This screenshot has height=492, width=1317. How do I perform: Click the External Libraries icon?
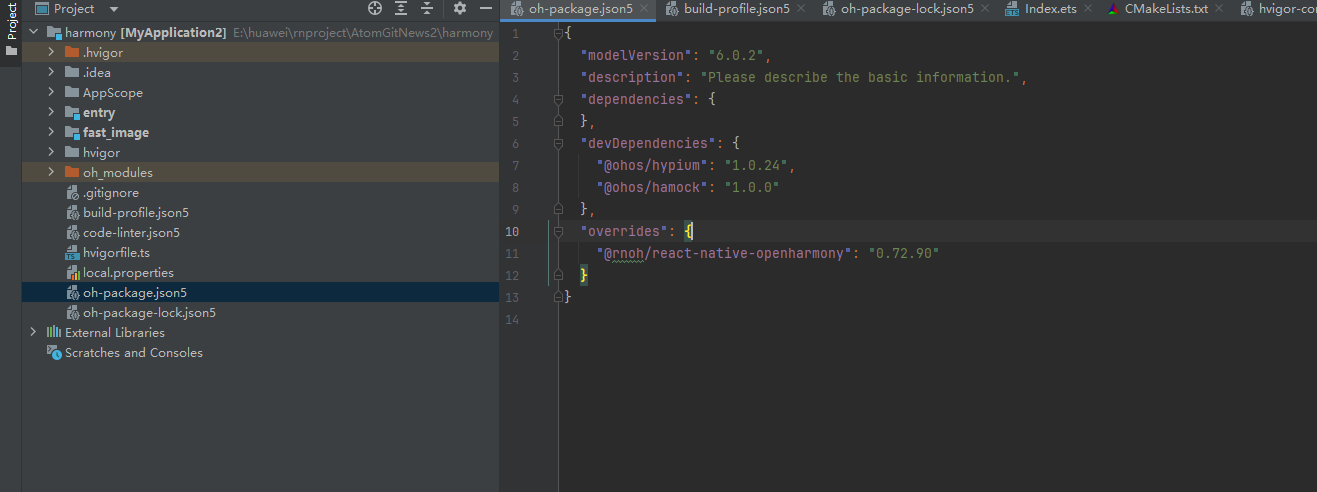click(x=54, y=333)
